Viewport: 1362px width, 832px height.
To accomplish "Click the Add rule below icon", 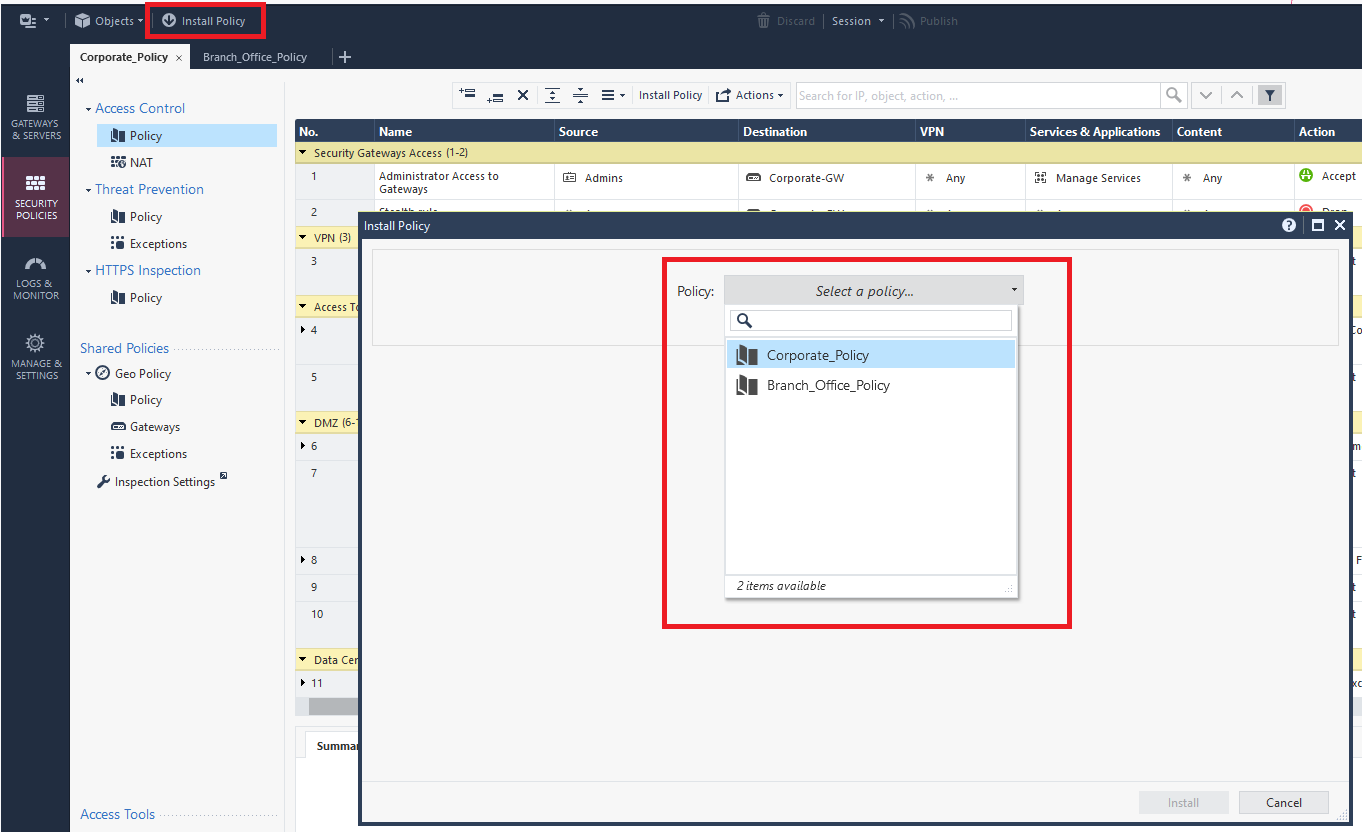I will (495, 94).
